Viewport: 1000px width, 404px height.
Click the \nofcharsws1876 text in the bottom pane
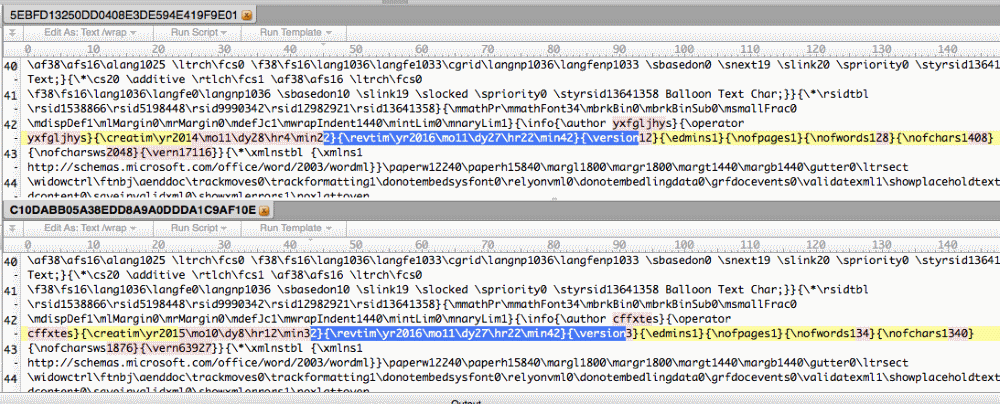click(x=83, y=348)
